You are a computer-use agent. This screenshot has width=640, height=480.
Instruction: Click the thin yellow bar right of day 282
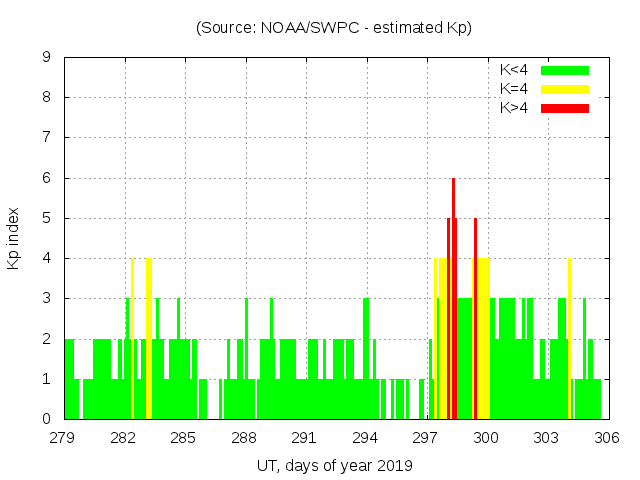[132, 340]
